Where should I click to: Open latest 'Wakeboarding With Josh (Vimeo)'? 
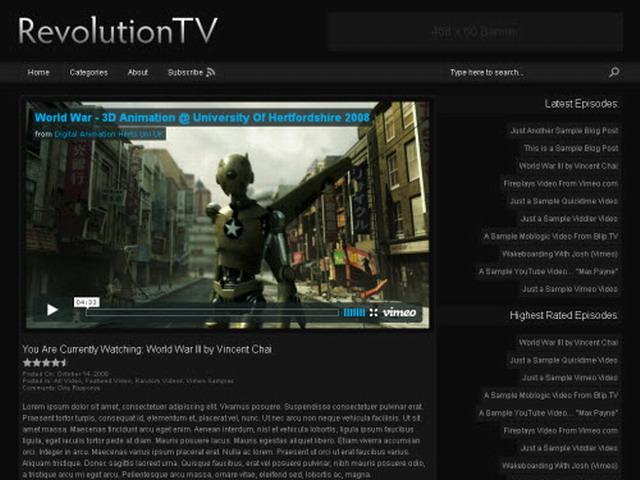tap(560, 254)
